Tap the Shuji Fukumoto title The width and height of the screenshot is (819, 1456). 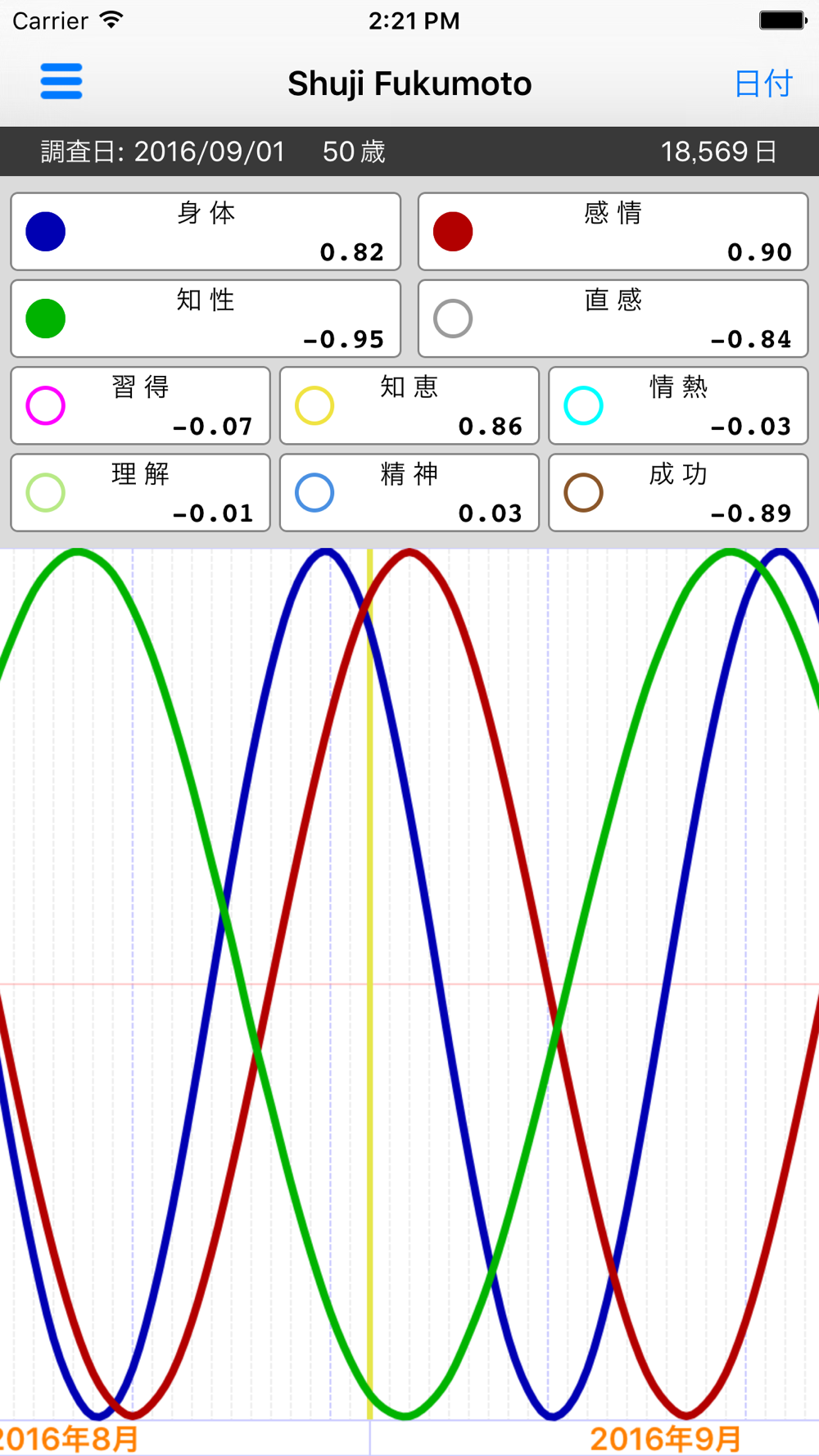pos(409,84)
